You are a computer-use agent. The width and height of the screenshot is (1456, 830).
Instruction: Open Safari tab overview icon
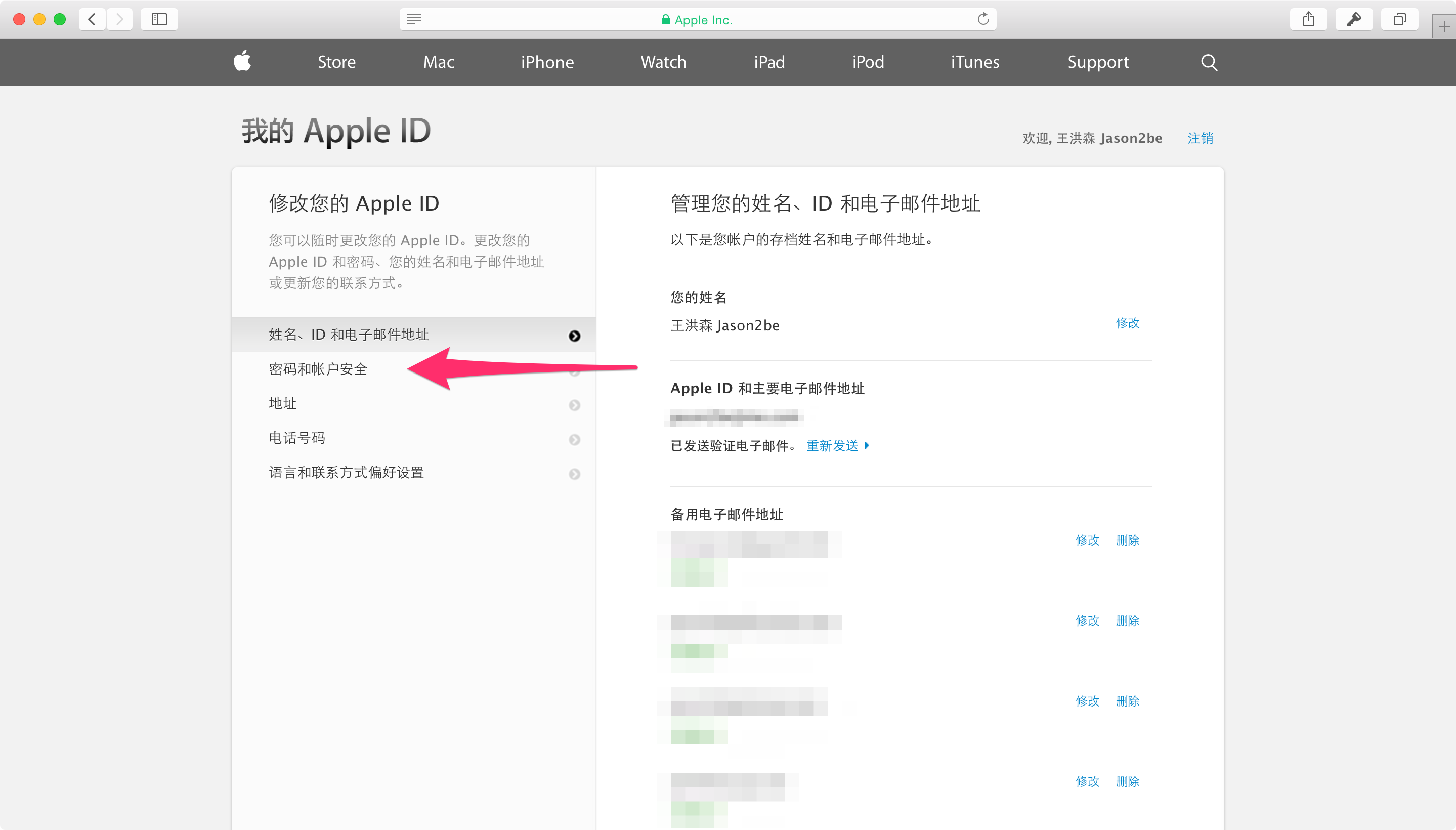coord(1399,19)
